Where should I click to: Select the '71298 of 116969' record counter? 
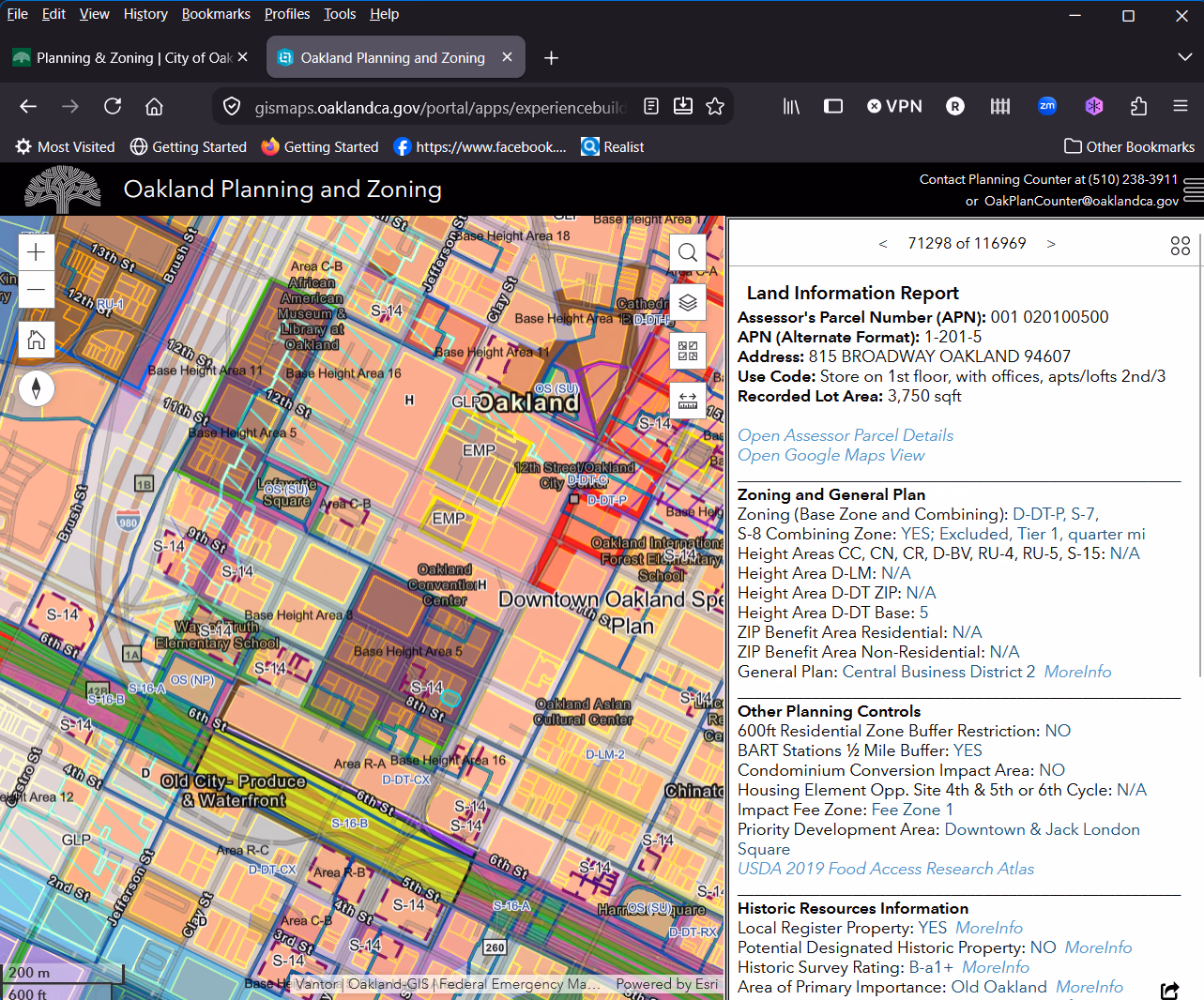point(967,244)
